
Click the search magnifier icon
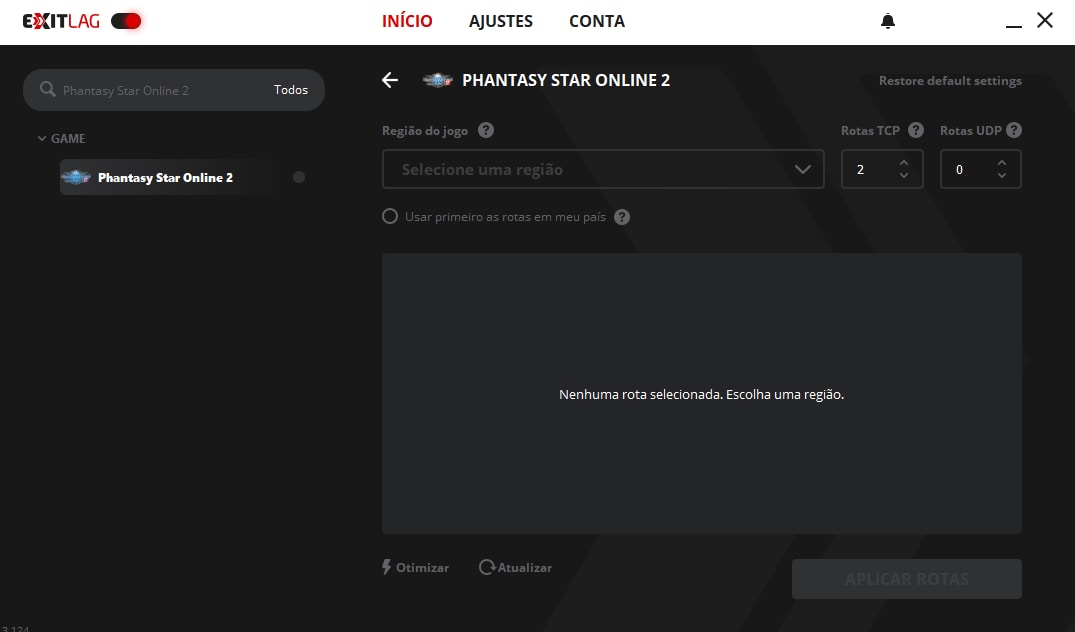coord(47,90)
